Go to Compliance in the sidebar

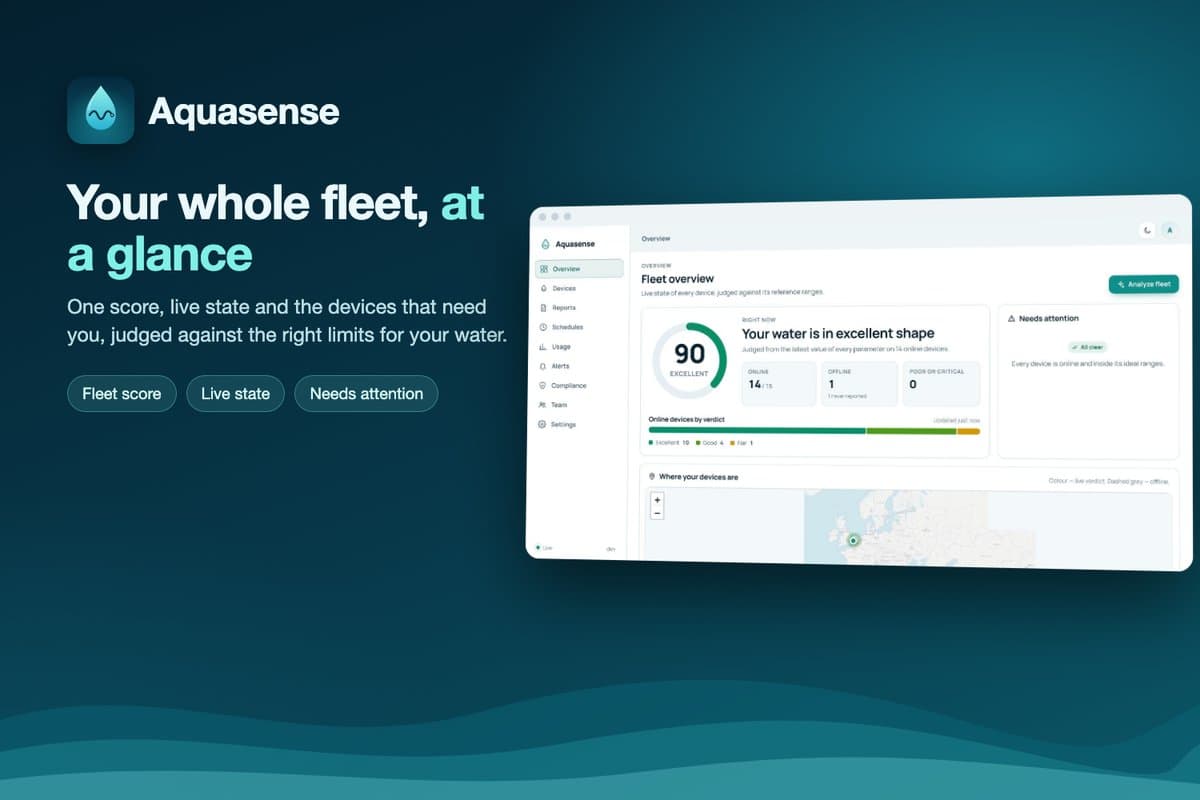point(579,385)
